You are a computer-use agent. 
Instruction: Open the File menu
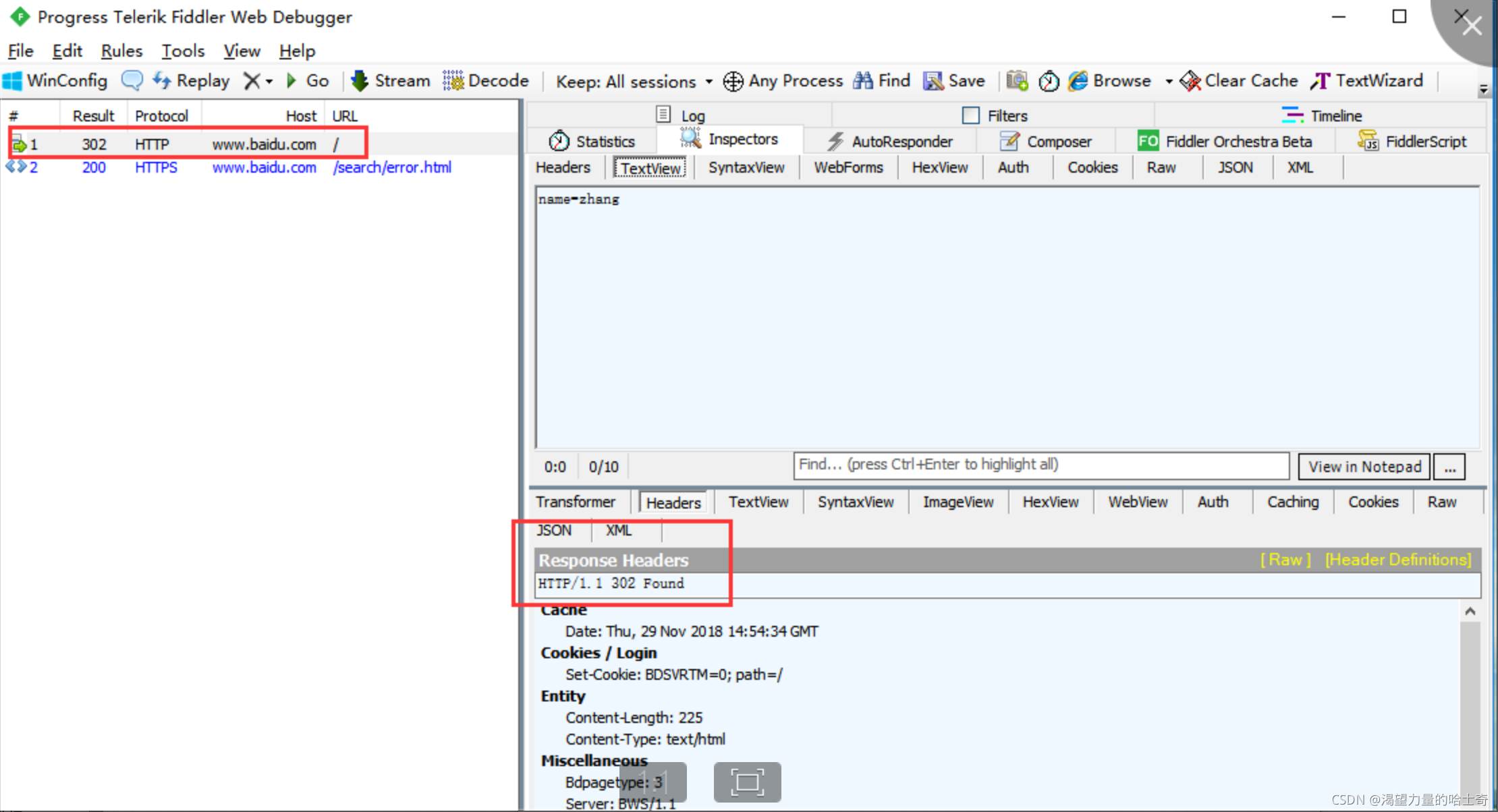pyautogui.click(x=20, y=51)
